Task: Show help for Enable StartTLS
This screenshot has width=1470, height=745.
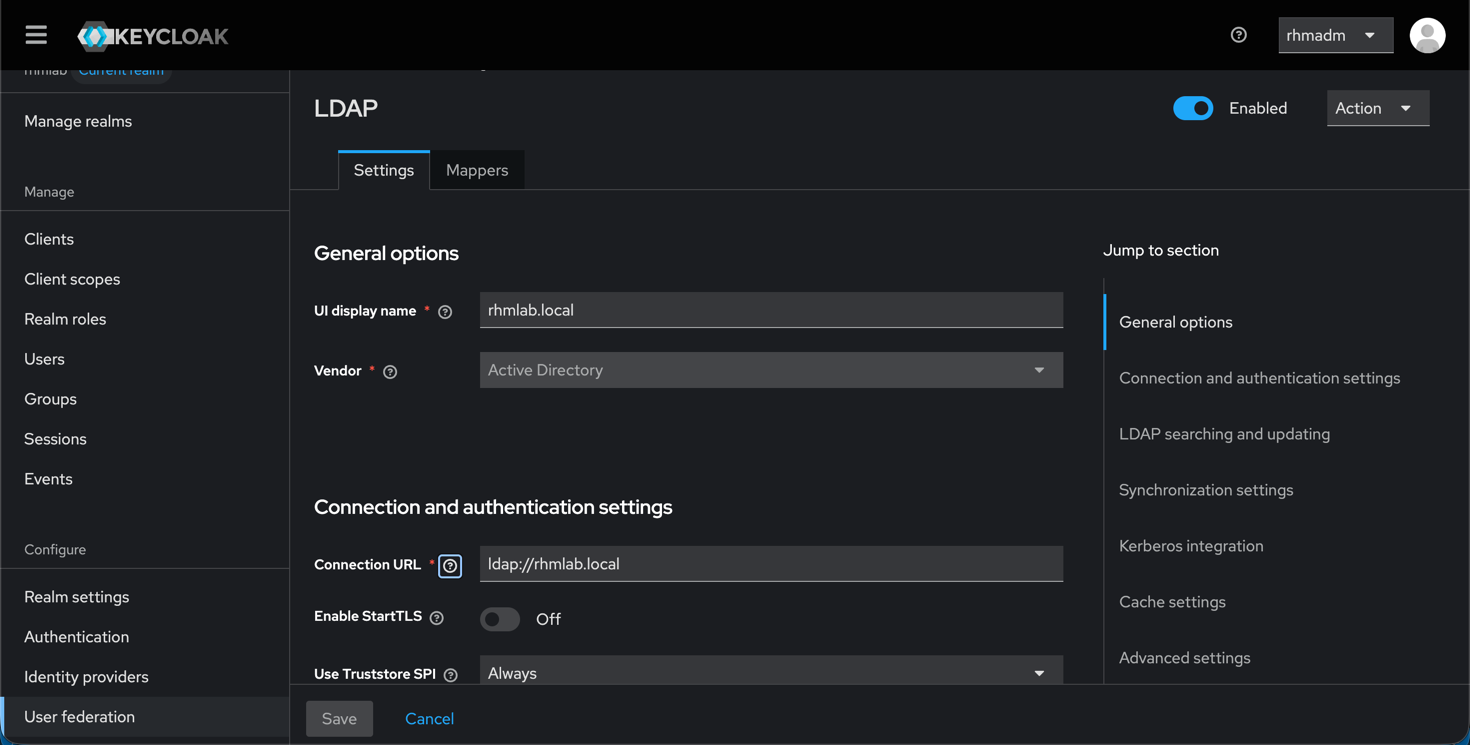Action: pos(437,618)
